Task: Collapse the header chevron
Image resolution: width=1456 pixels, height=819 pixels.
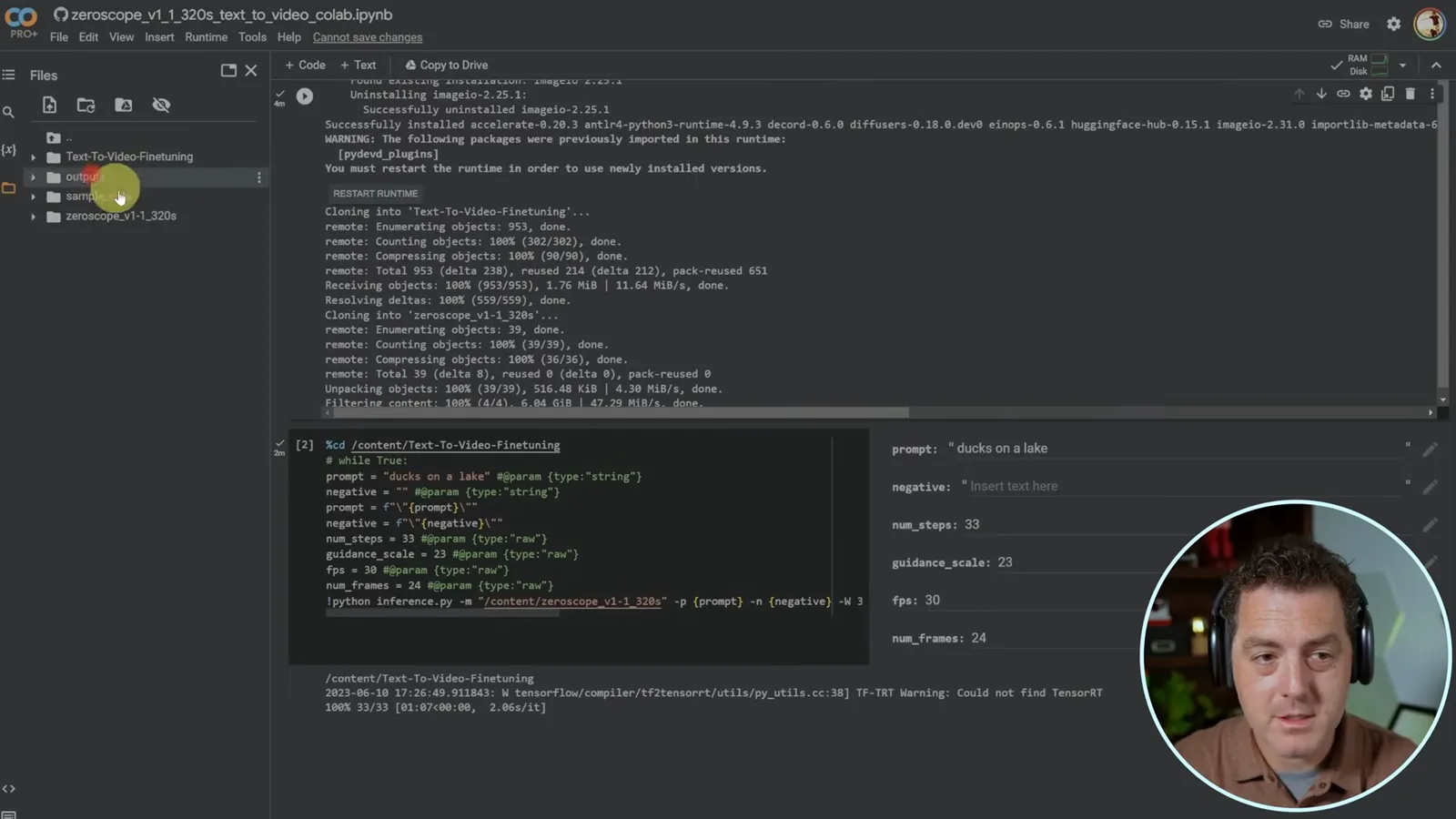Action: pyautogui.click(x=1436, y=65)
